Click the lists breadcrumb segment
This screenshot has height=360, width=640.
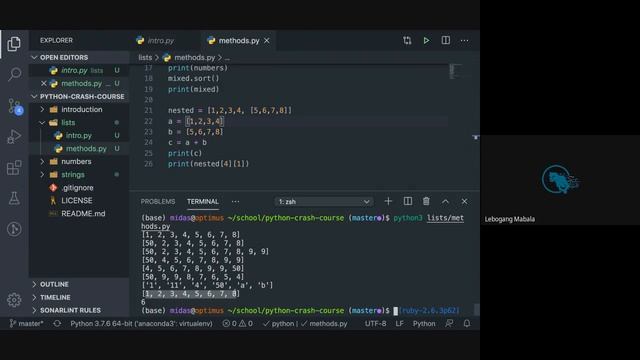coord(145,58)
